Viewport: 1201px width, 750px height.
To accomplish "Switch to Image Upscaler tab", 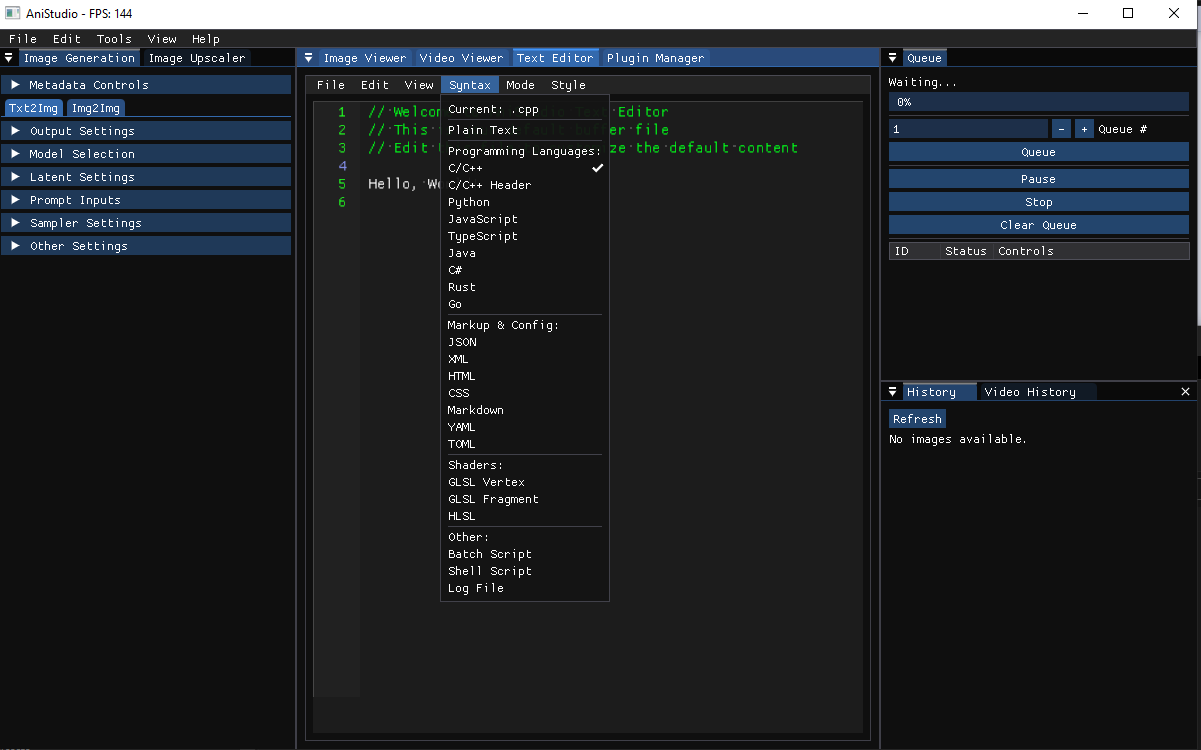I will tap(197, 58).
